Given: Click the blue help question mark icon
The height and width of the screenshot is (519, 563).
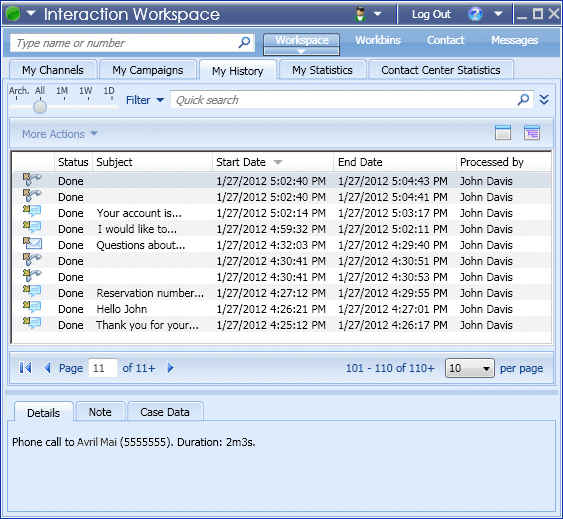Looking at the screenshot, I should pos(475,14).
